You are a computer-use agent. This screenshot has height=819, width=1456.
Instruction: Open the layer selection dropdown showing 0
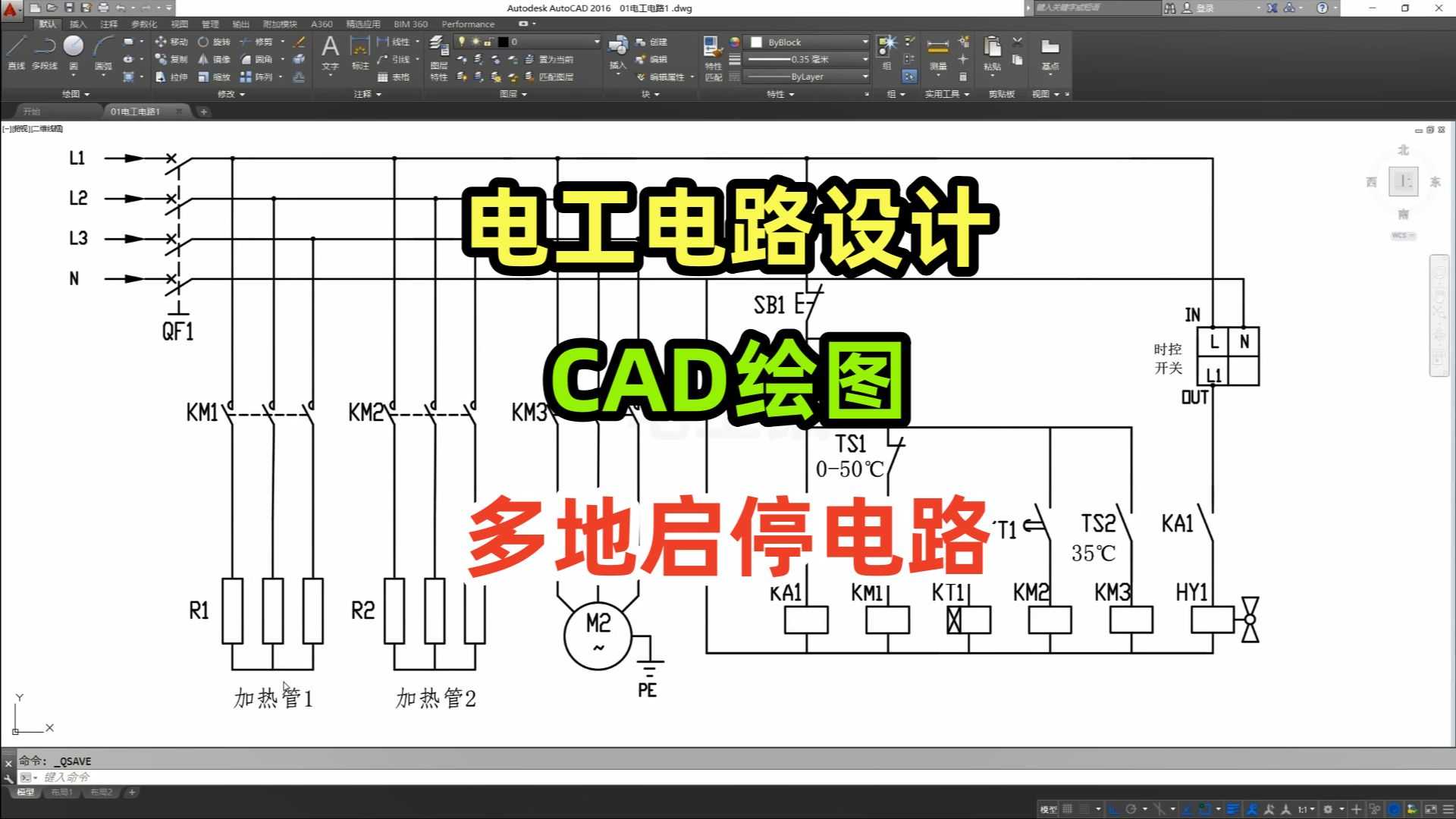tap(527, 42)
